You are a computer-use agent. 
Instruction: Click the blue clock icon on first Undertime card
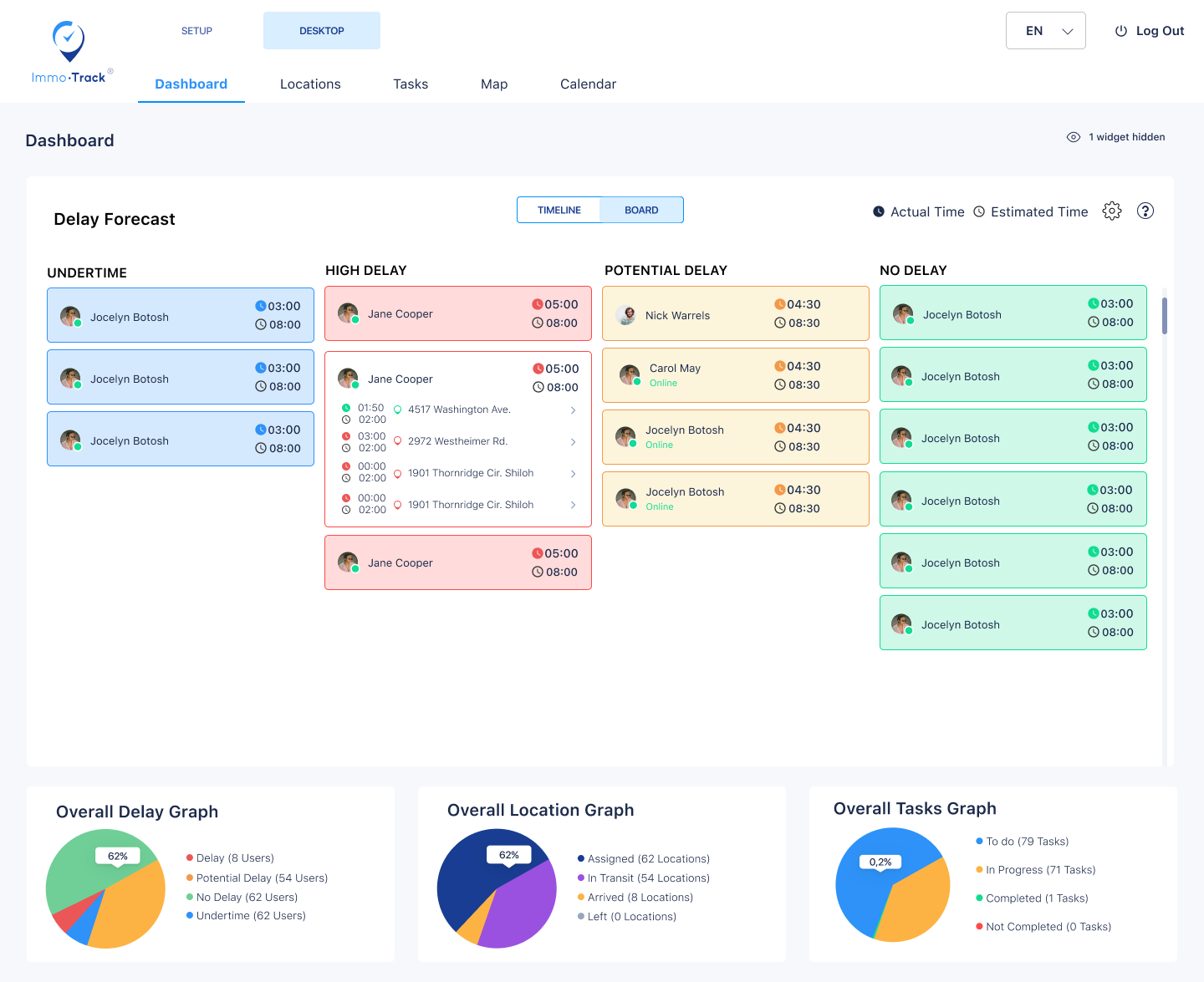pyautogui.click(x=261, y=306)
